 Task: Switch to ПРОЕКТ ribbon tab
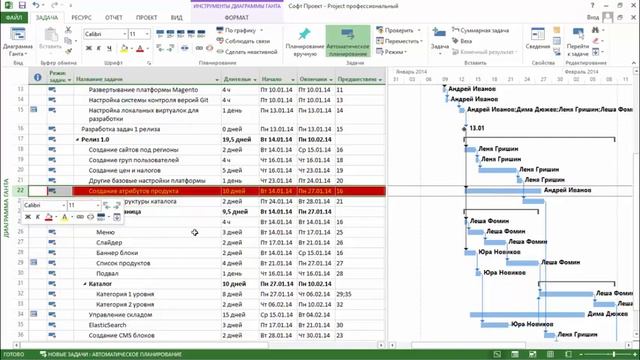(x=147, y=18)
